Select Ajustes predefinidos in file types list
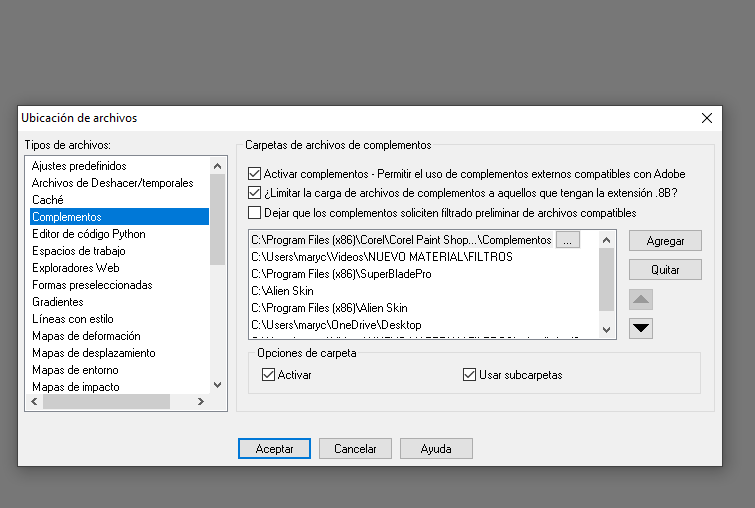Image resolution: width=755 pixels, height=508 pixels. [79, 166]
